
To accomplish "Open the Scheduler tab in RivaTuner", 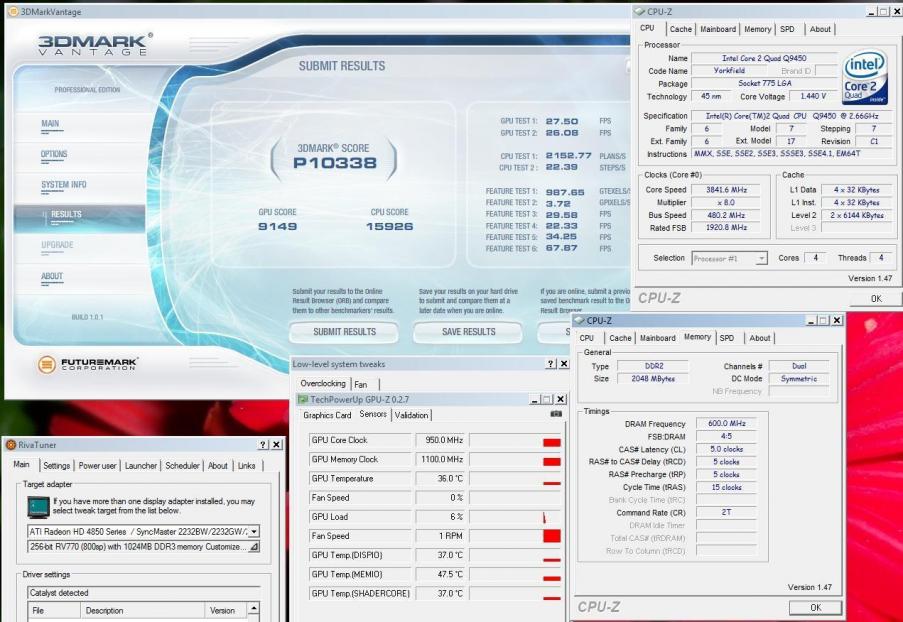I will [183, 465].
